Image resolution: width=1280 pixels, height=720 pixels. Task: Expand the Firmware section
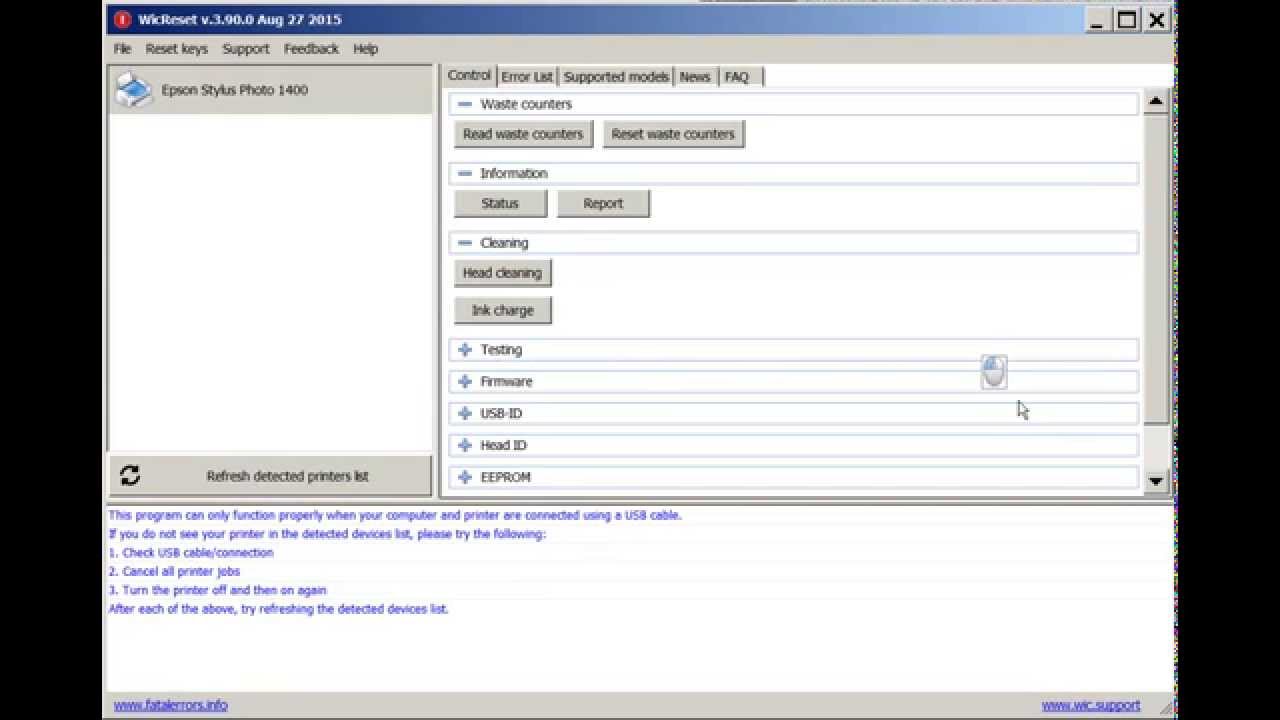(464, 382)
